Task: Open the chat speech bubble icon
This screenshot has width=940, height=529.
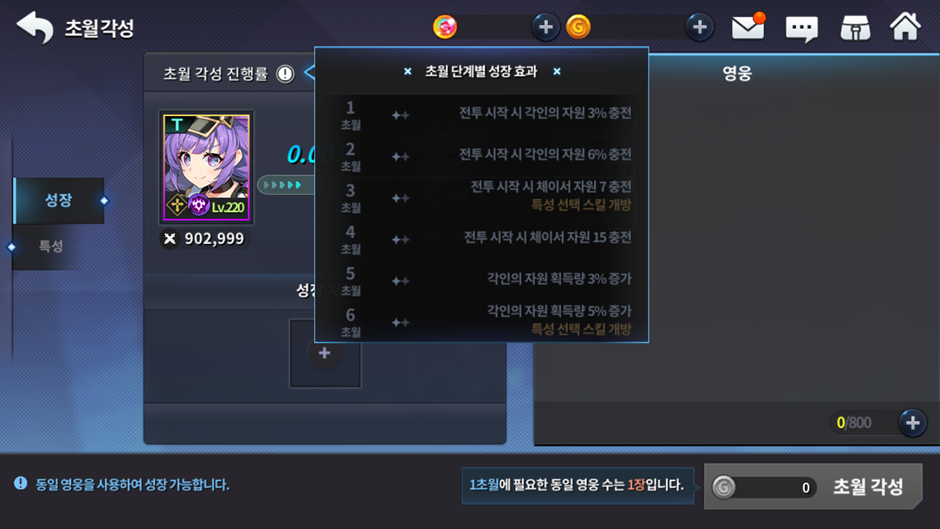Action: (802, 28)
